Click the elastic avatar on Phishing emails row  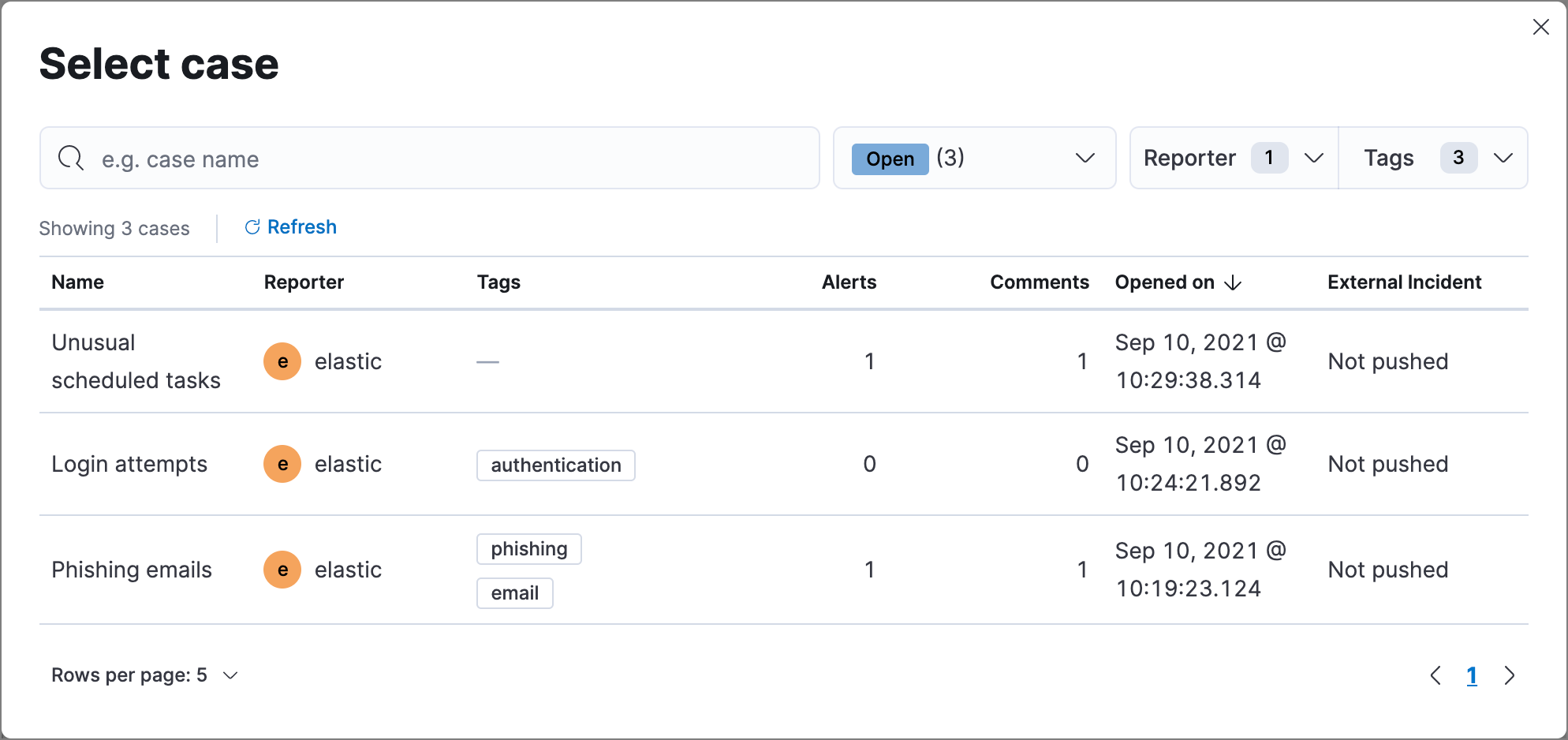(x=282, y=570)
